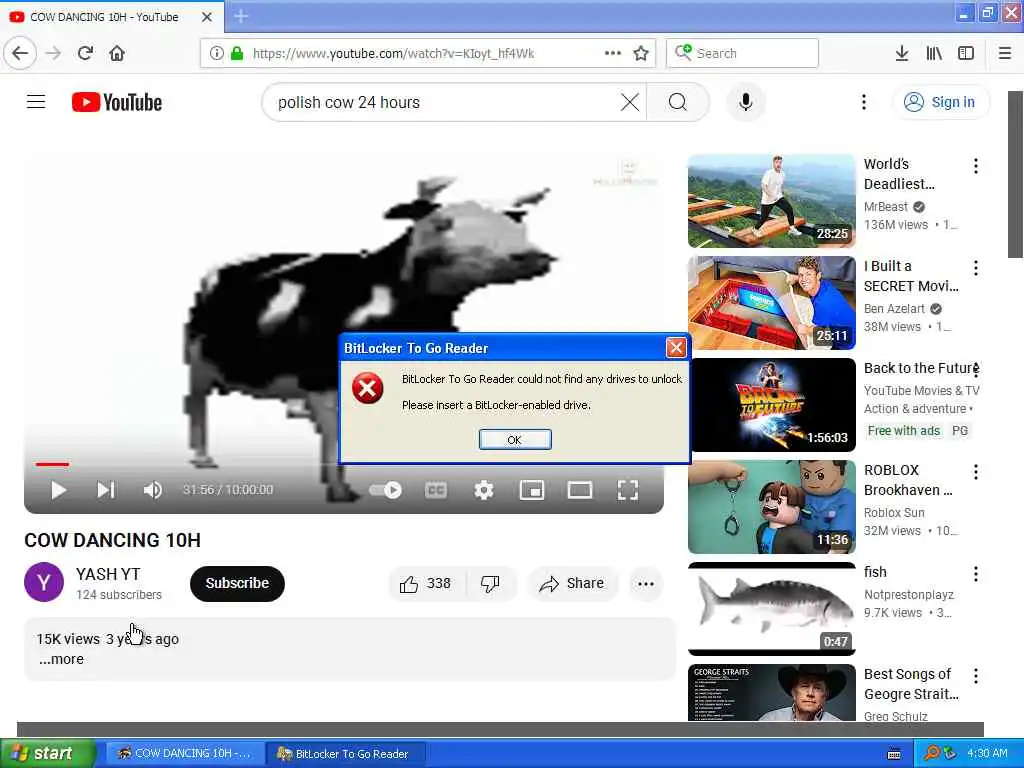The image size is (1024, 768).
Task: Toggle the autoplay switch in player
Action: point(385,490)
